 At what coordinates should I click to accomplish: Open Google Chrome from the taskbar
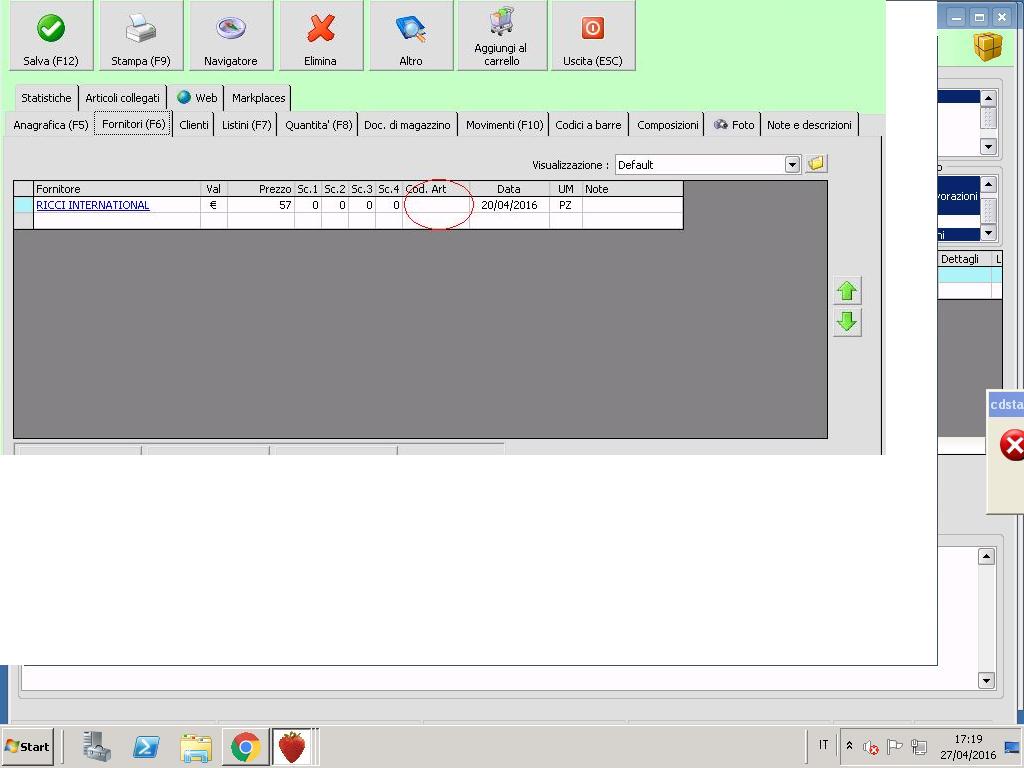coord(246,747)
